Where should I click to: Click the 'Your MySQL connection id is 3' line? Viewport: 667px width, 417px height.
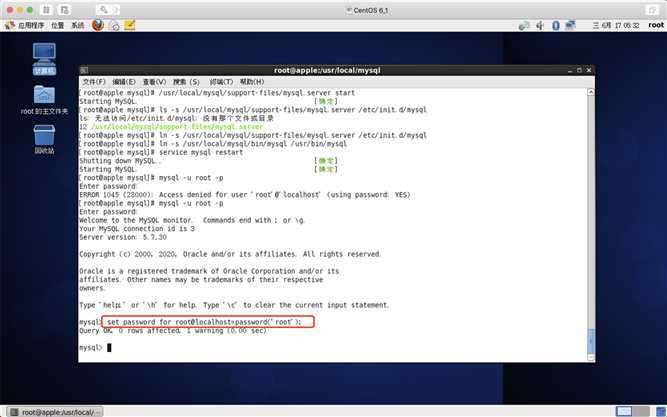click(x=137, y=228)
